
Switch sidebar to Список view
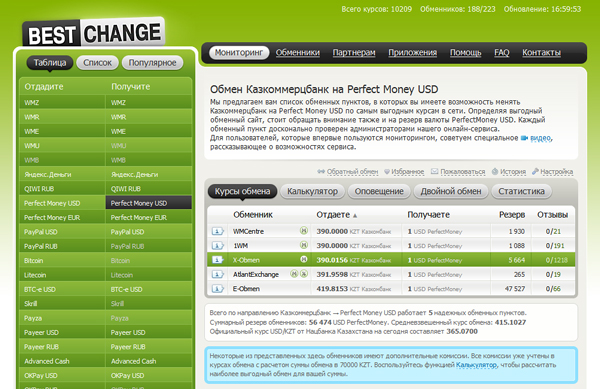98,63
